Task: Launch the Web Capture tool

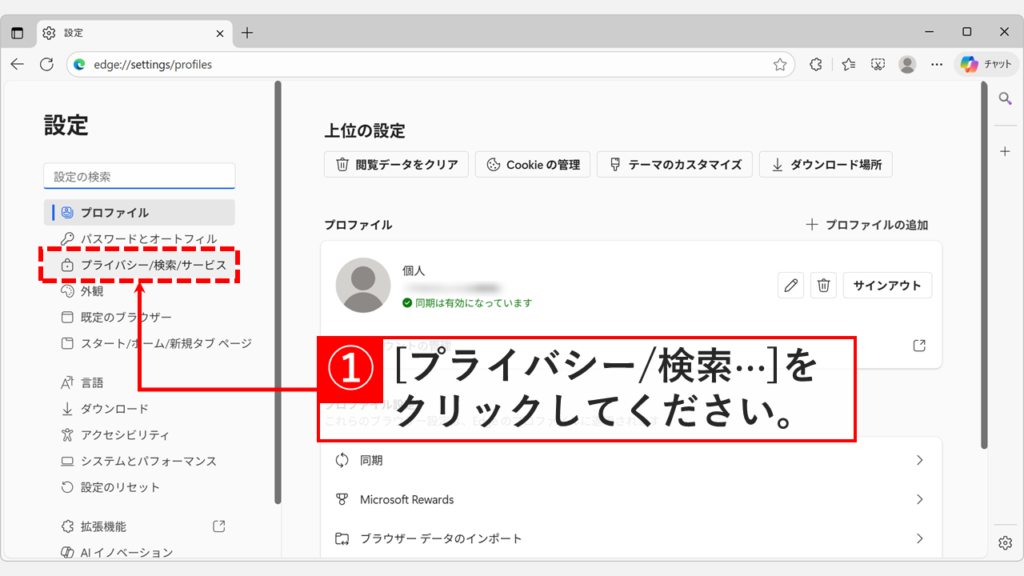Action: [x=877, y=64]
